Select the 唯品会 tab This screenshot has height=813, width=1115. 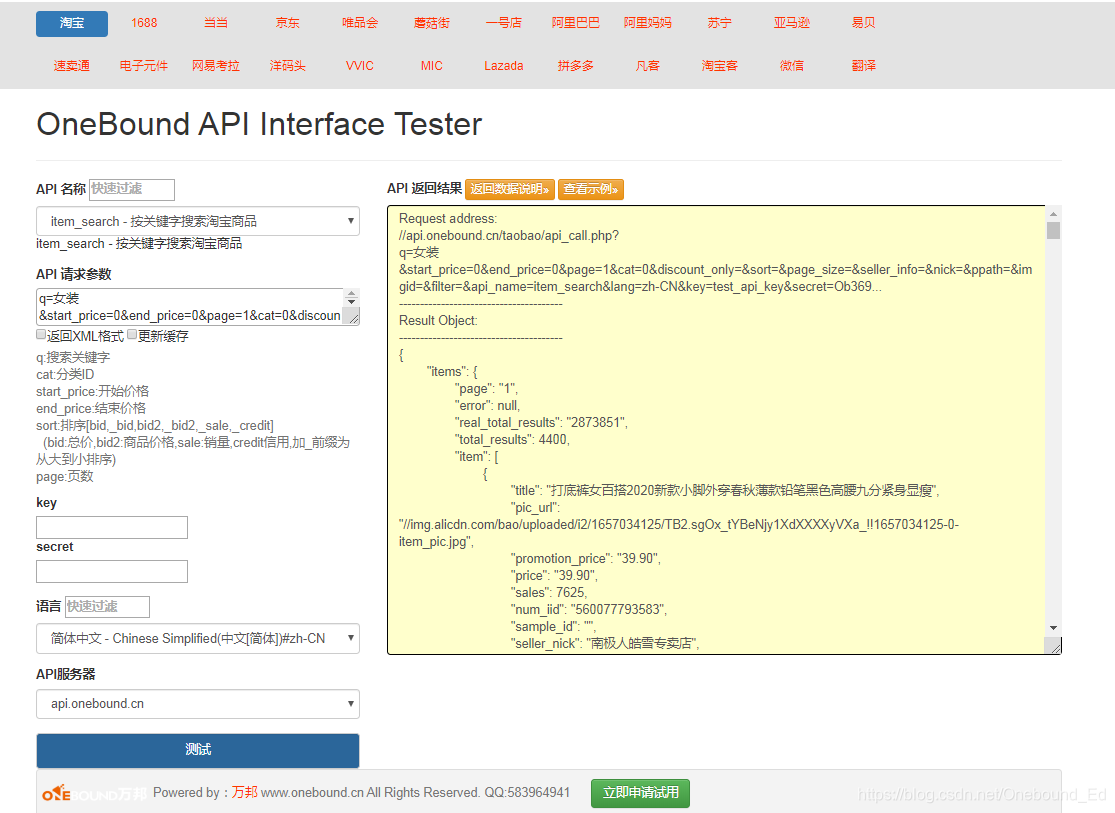point(360,23)
